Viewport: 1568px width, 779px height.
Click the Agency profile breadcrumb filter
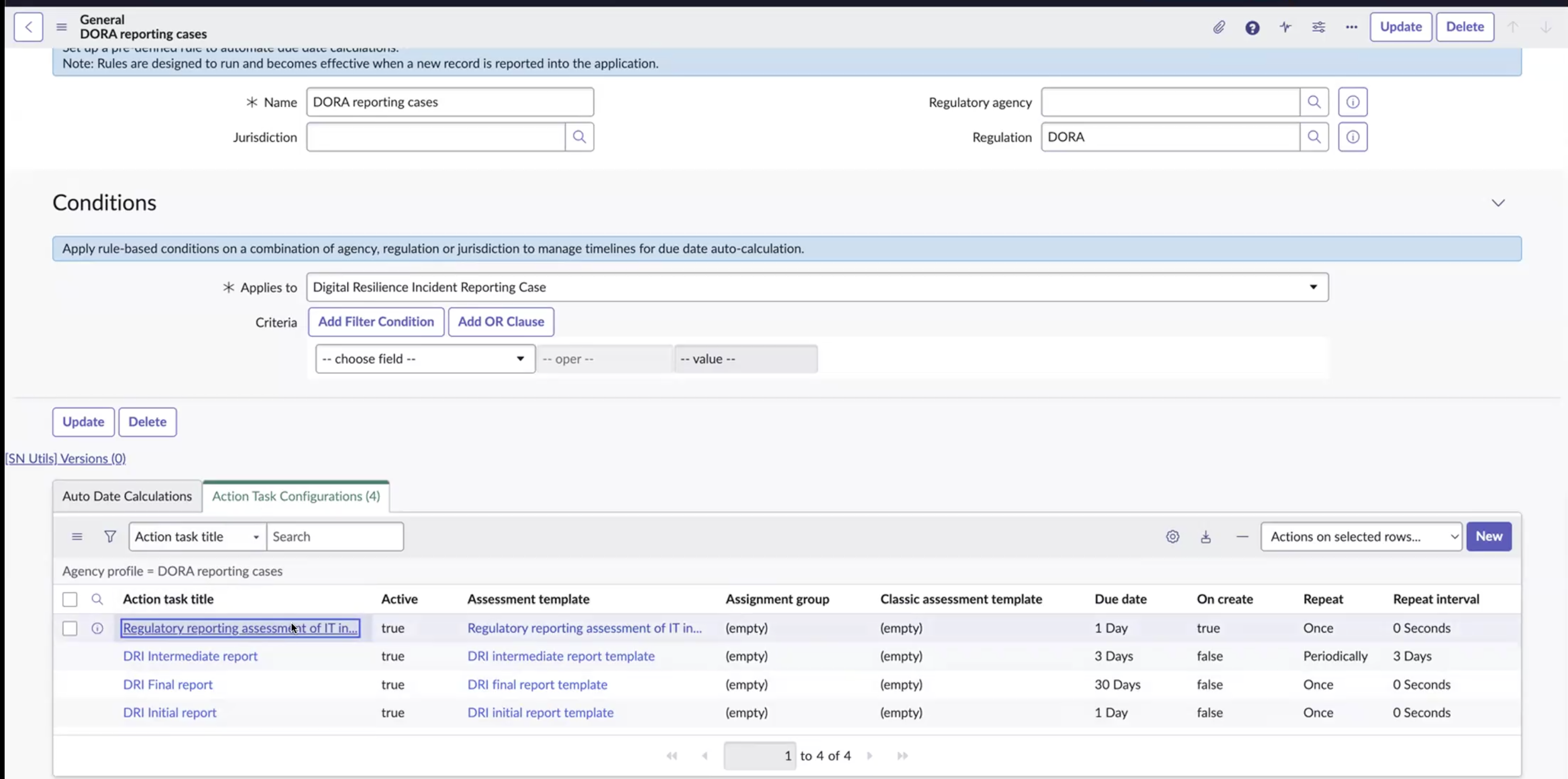click(172, 571)
